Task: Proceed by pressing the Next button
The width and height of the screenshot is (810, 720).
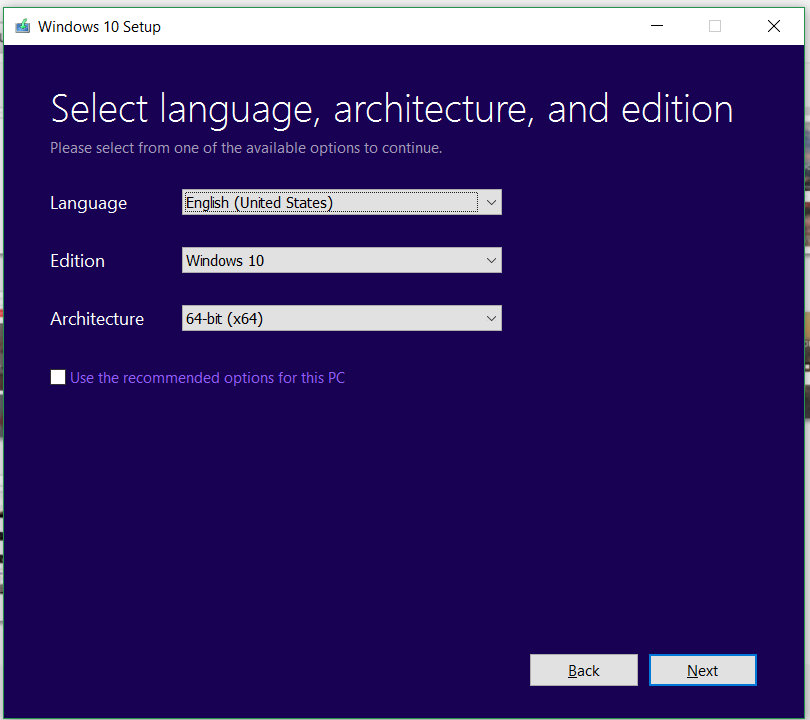Action: [x=703, y=671]
